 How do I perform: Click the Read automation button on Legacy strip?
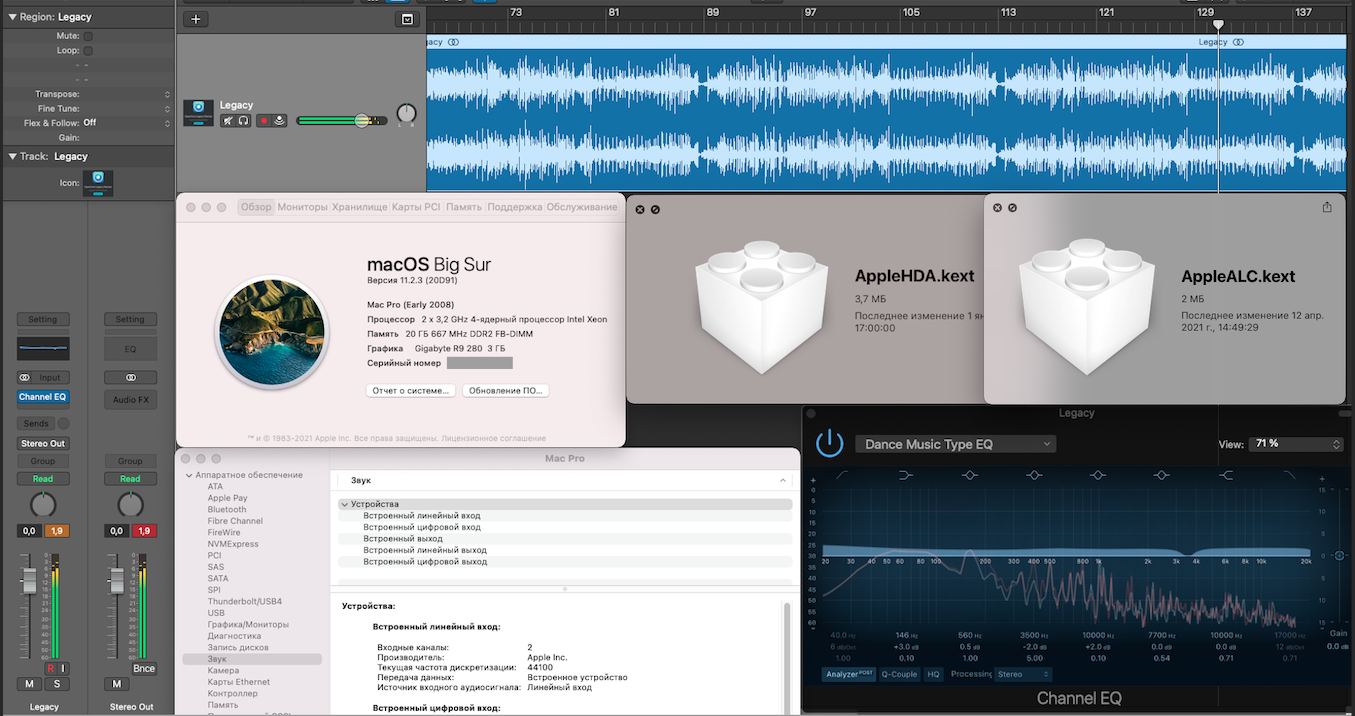coord(43,479)
